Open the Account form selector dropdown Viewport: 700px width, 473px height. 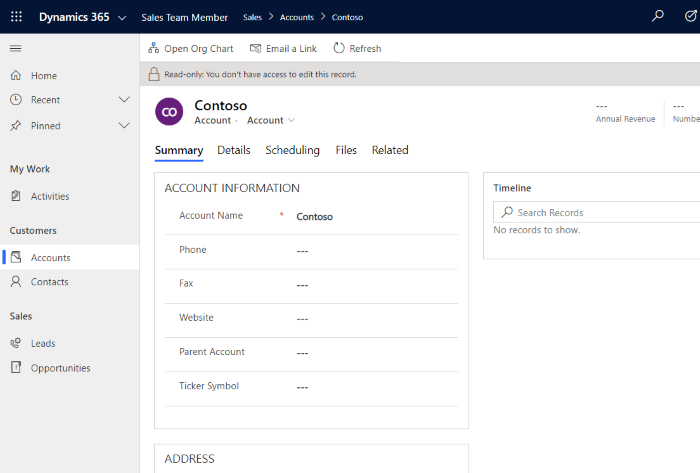271,120
